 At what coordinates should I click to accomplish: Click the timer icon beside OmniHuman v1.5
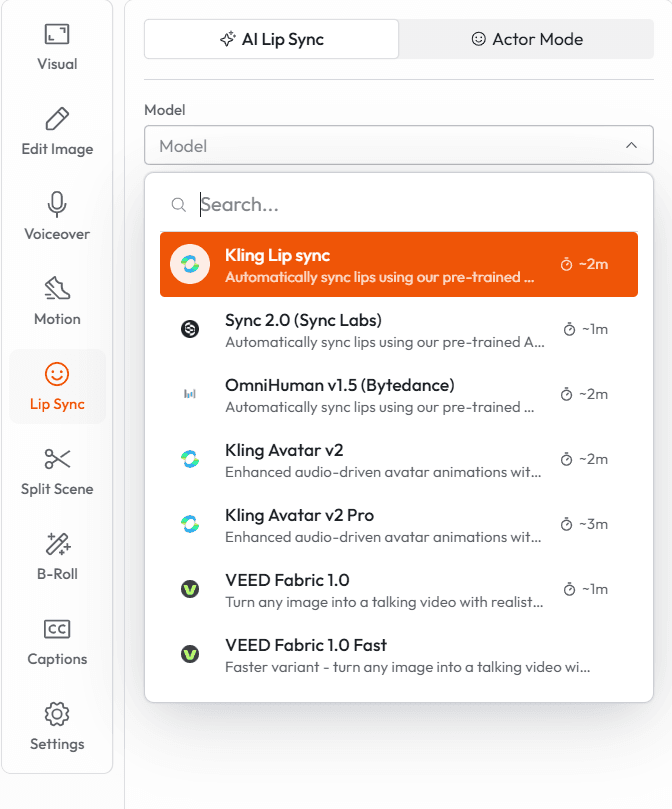[566, 394]
